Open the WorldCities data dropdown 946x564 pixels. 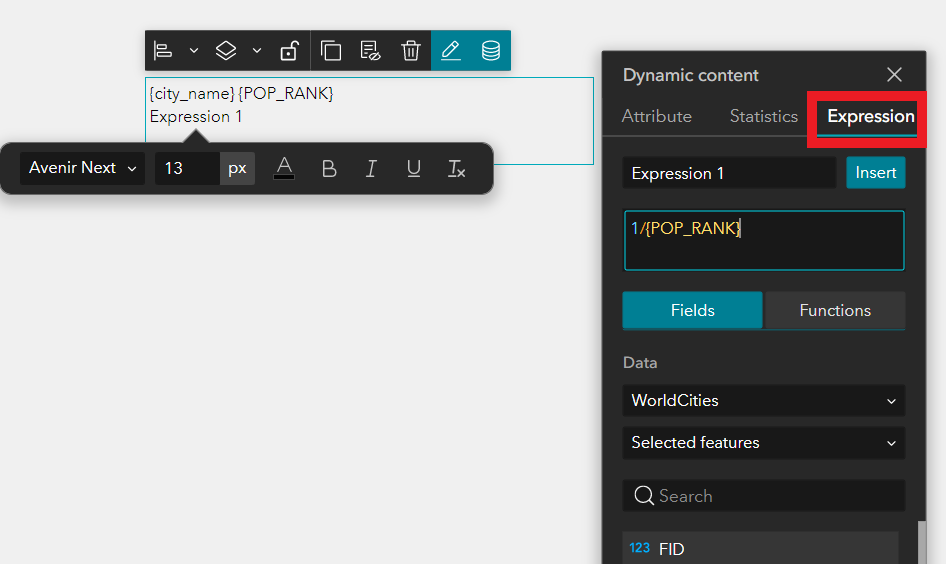click(x=764, y=401)
